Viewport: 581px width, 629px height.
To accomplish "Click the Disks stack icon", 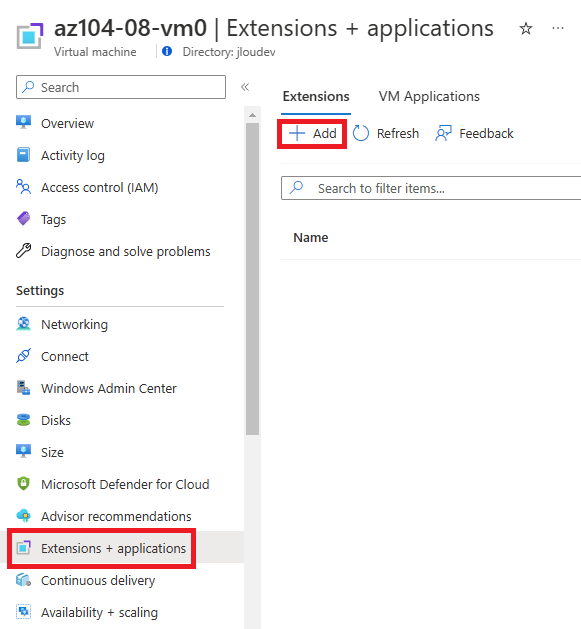I will coord(23,420).
